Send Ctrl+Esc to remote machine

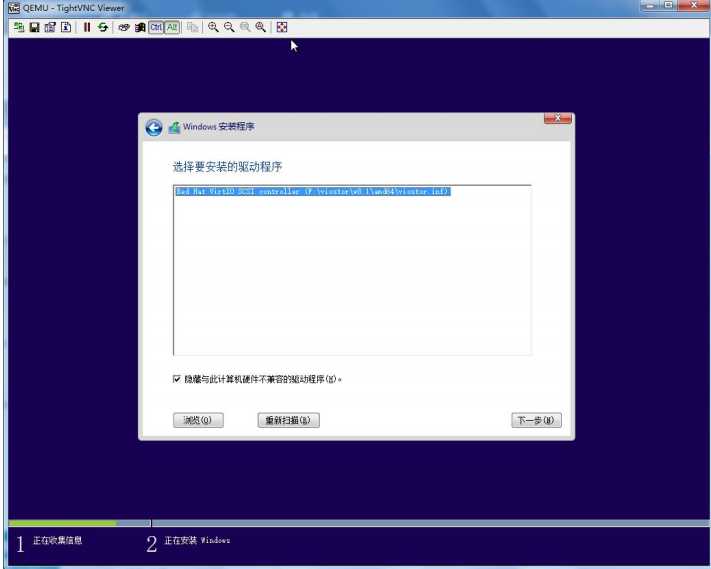point(140,27)
